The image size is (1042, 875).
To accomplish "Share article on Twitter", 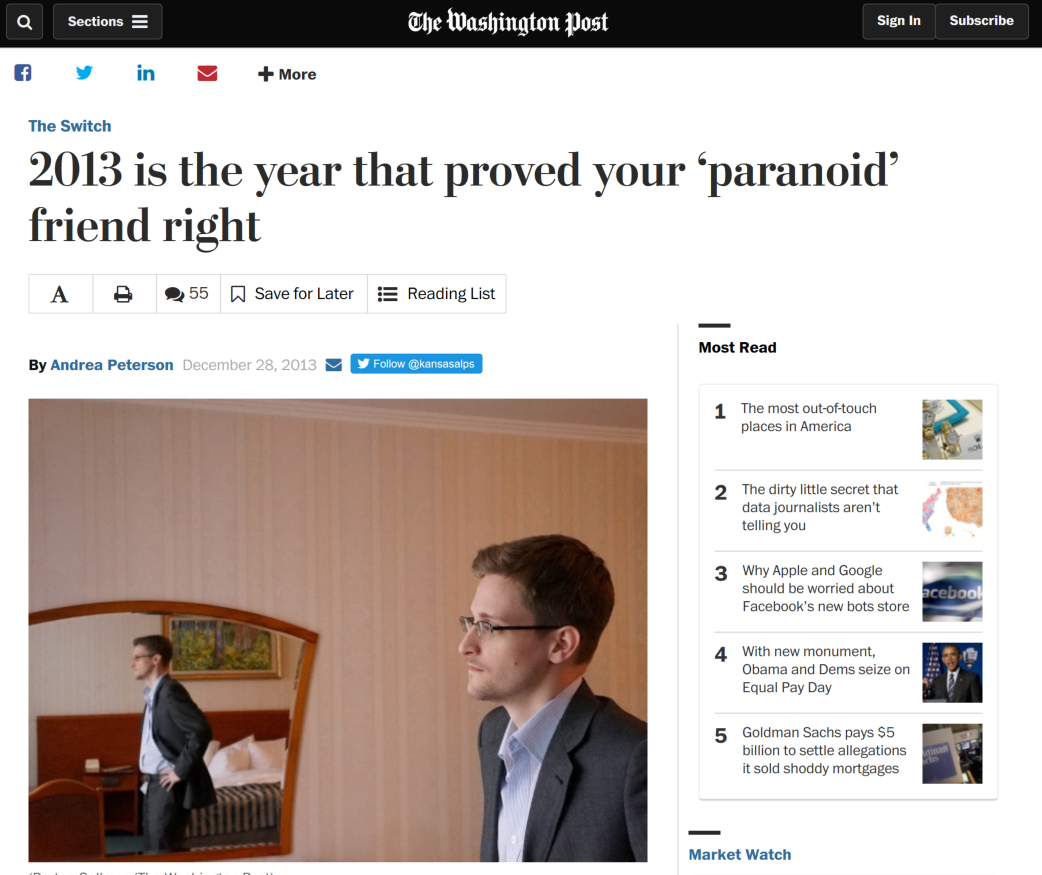I will (x=84, y=73).
